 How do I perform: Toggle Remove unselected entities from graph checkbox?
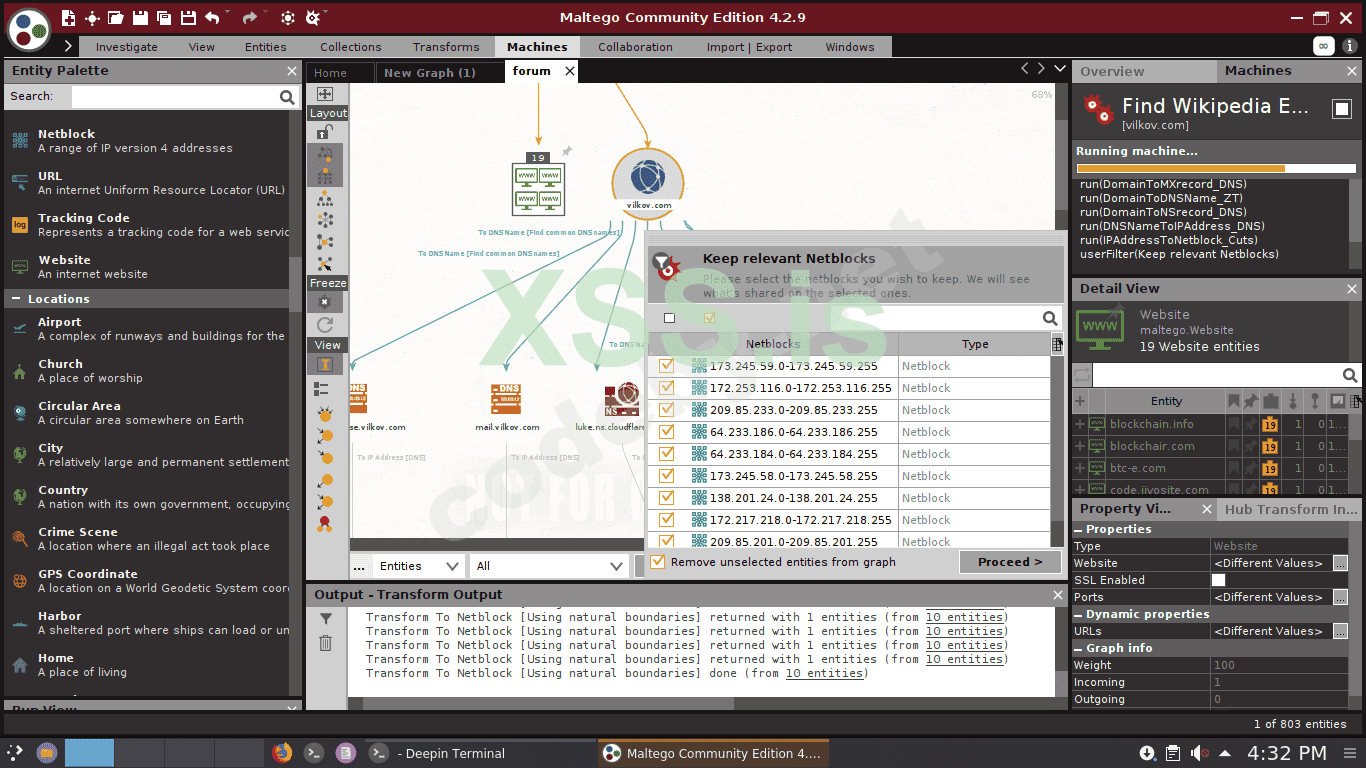658,562
